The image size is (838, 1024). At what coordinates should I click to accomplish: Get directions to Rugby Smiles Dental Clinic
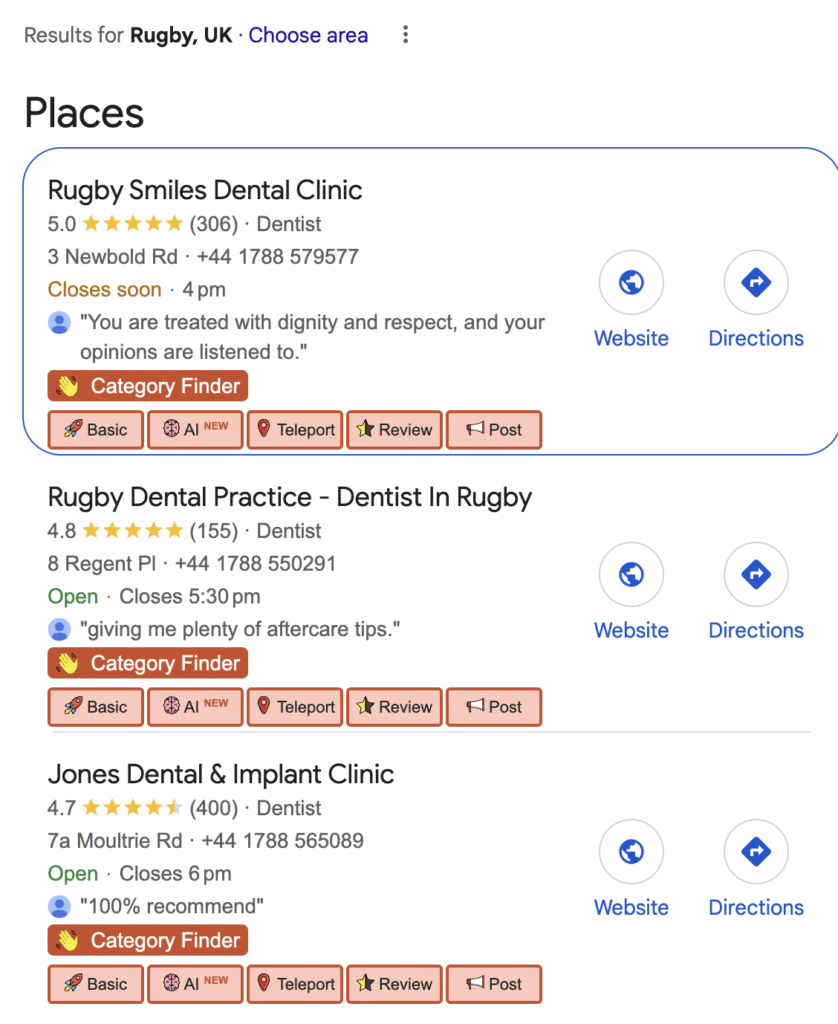[x=756, y=283]
